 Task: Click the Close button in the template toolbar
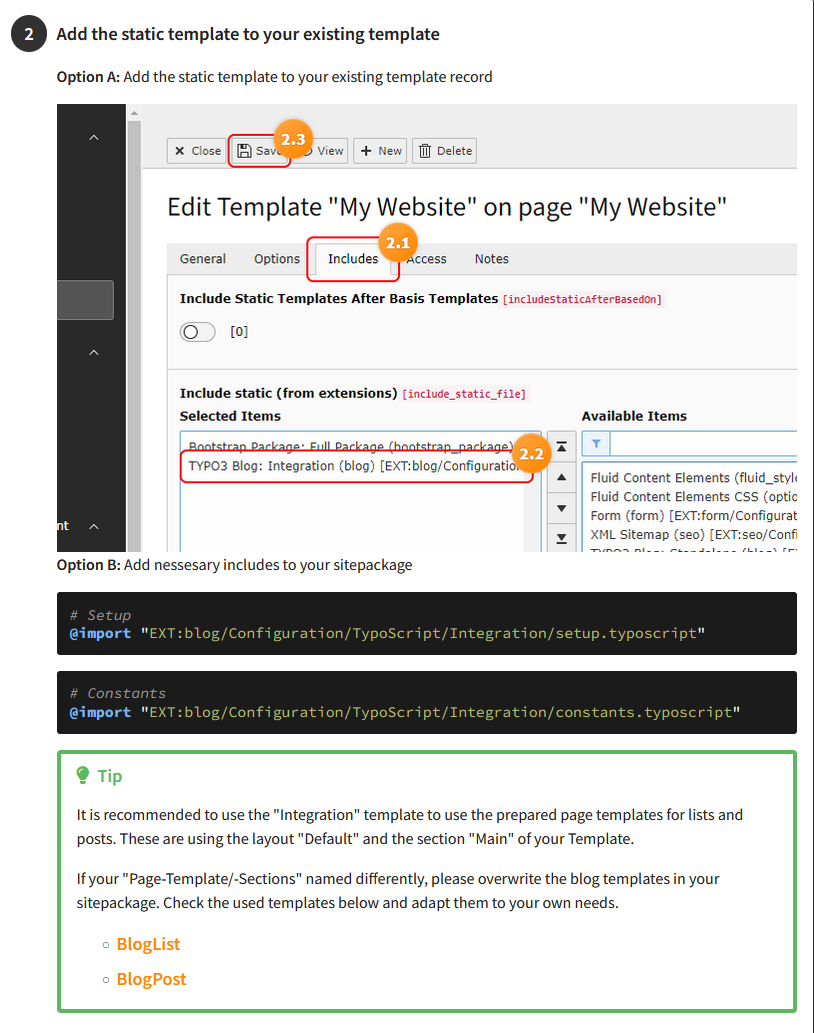pos(197,151)
